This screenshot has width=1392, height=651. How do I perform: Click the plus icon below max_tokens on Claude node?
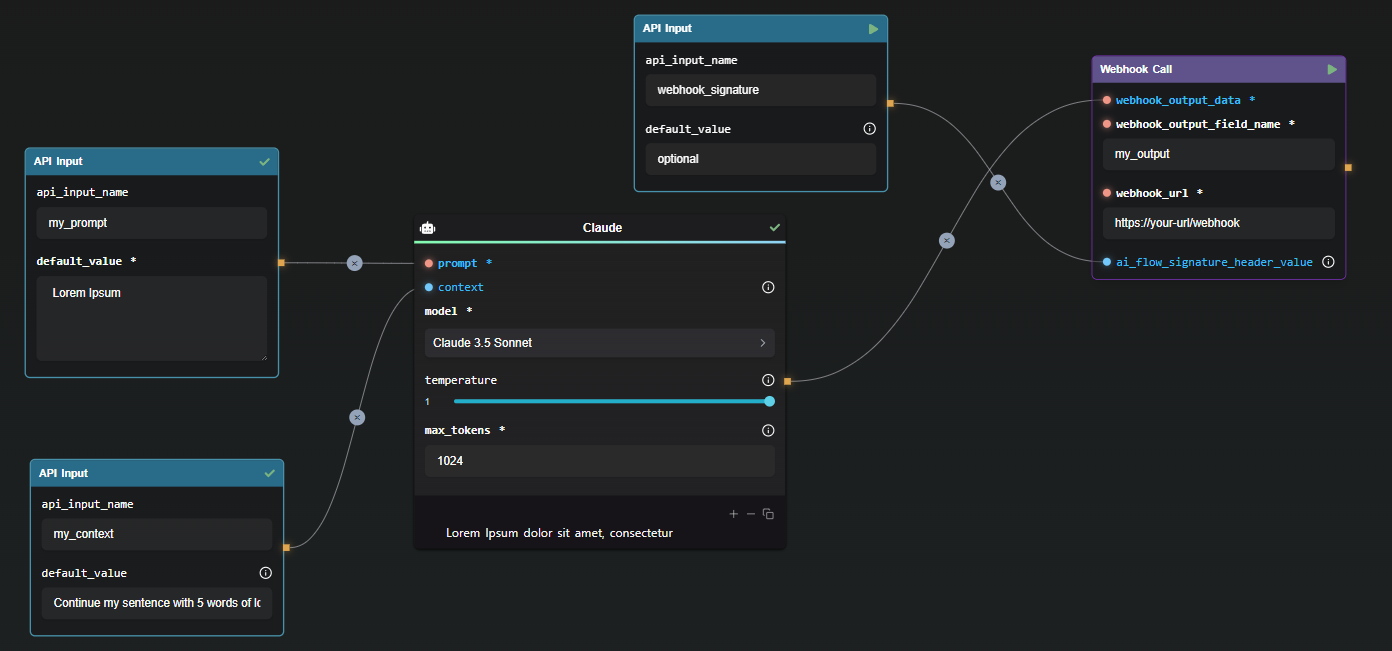(x=733, y=513)
